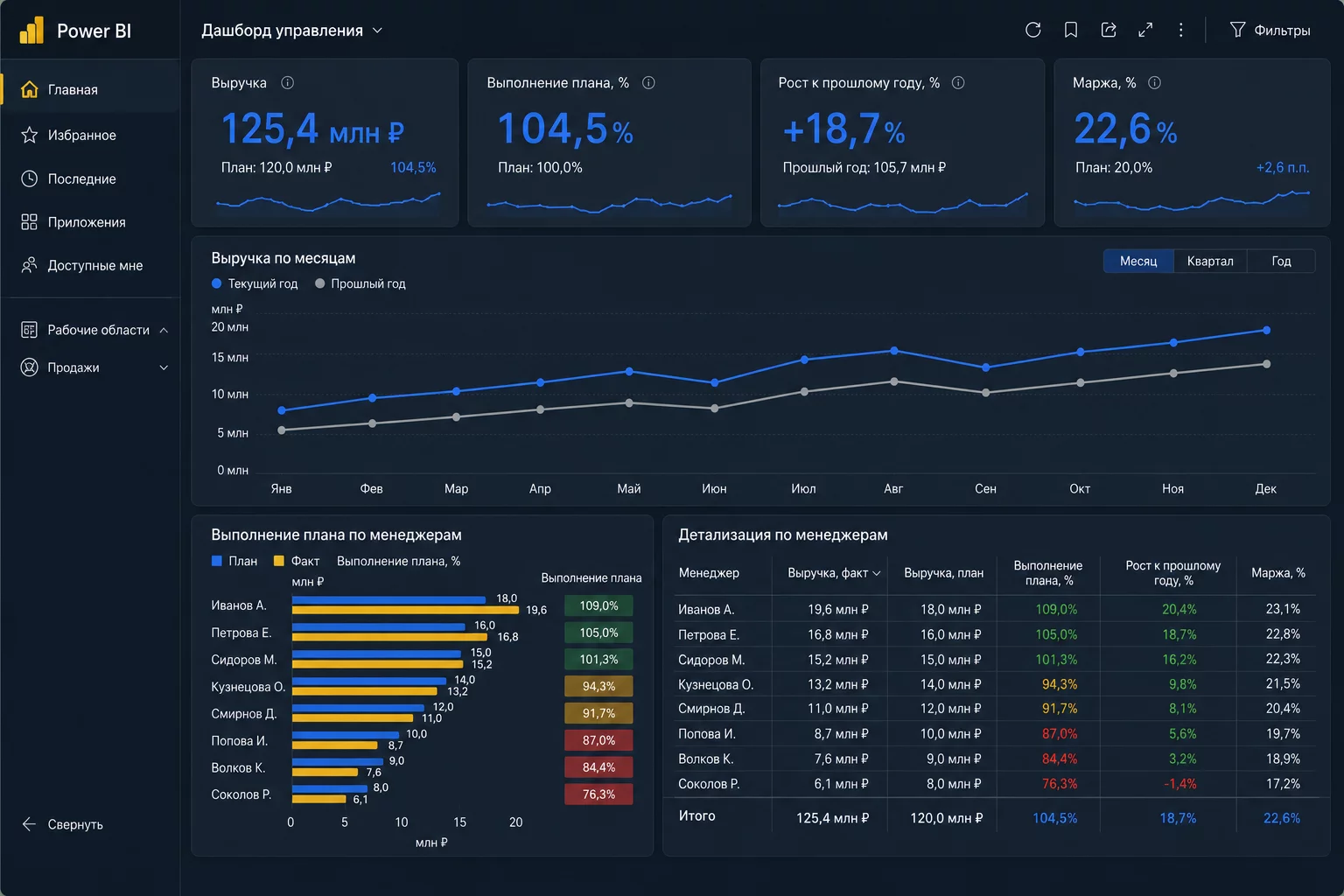
Task: Click info icon beside Выручка
Action: [287, 82]
